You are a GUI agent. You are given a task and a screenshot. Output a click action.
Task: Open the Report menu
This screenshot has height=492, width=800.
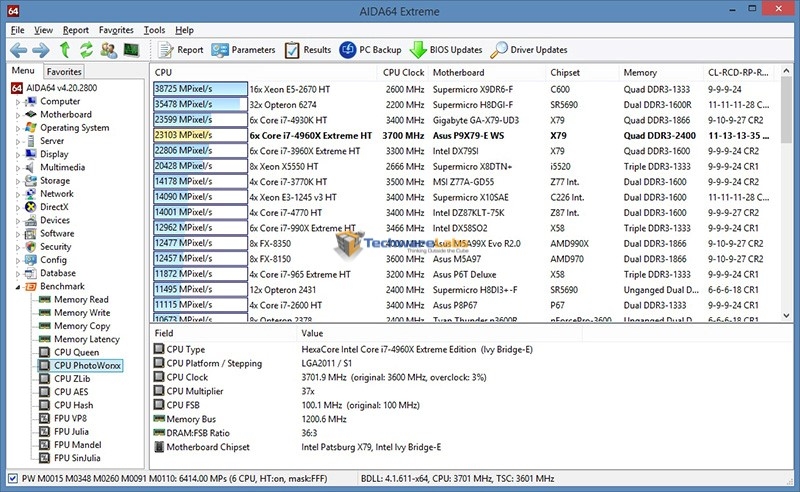(x=76, y=30)
